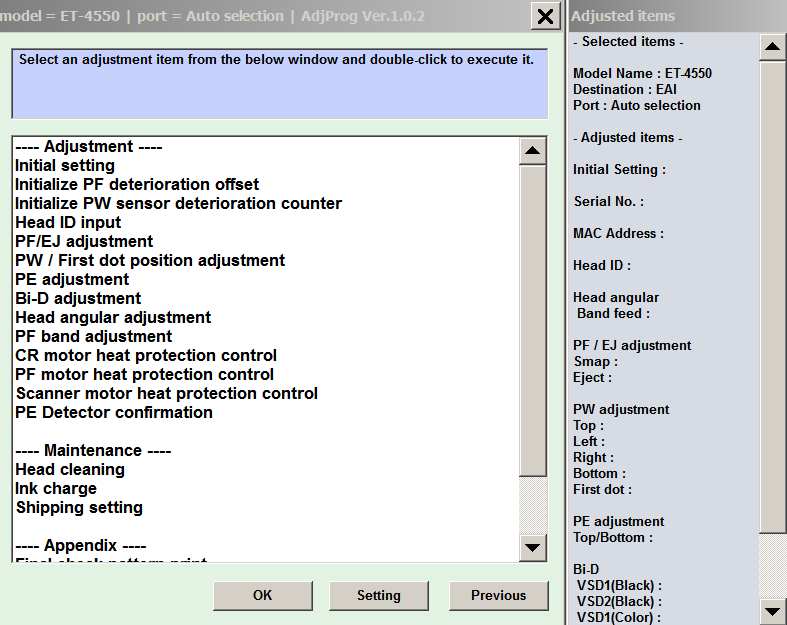The width and height of the screenshot is (787, 625).
Task: Select the Shipping setting item
Action: click(79, 508)
